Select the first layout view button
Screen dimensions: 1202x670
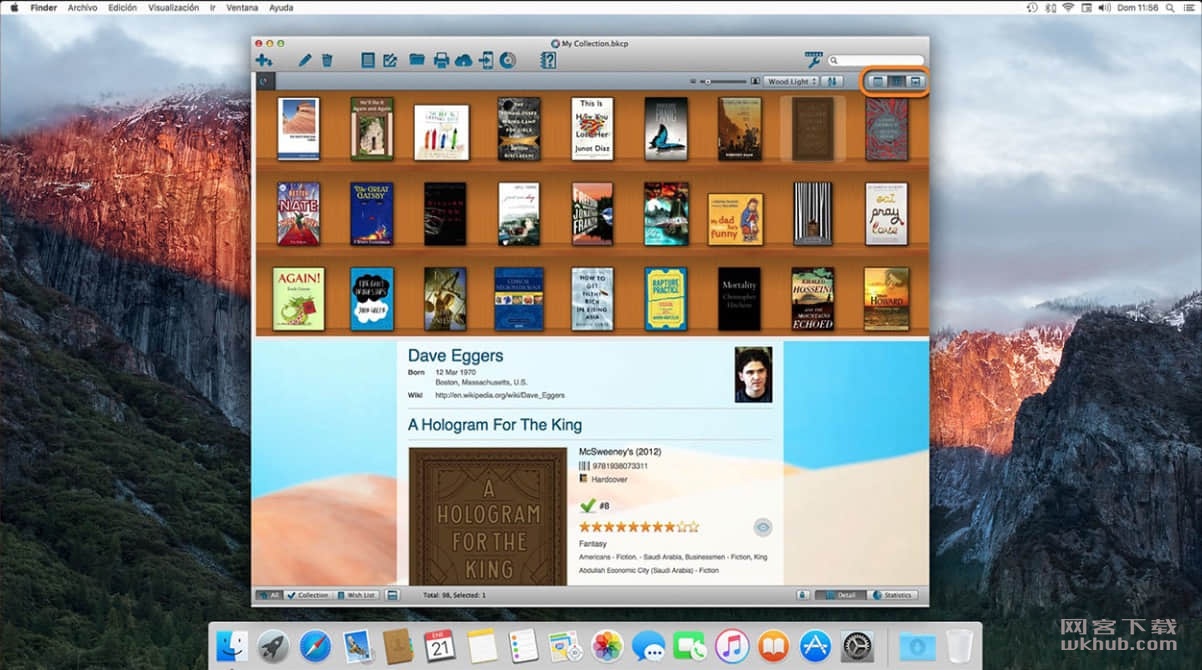coord(877,81)
